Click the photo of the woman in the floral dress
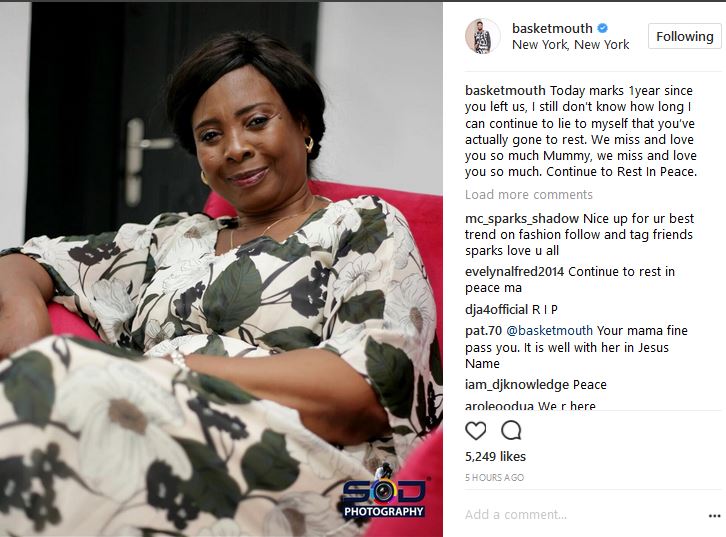Viewport: 726px width, 537px height. 221,269
